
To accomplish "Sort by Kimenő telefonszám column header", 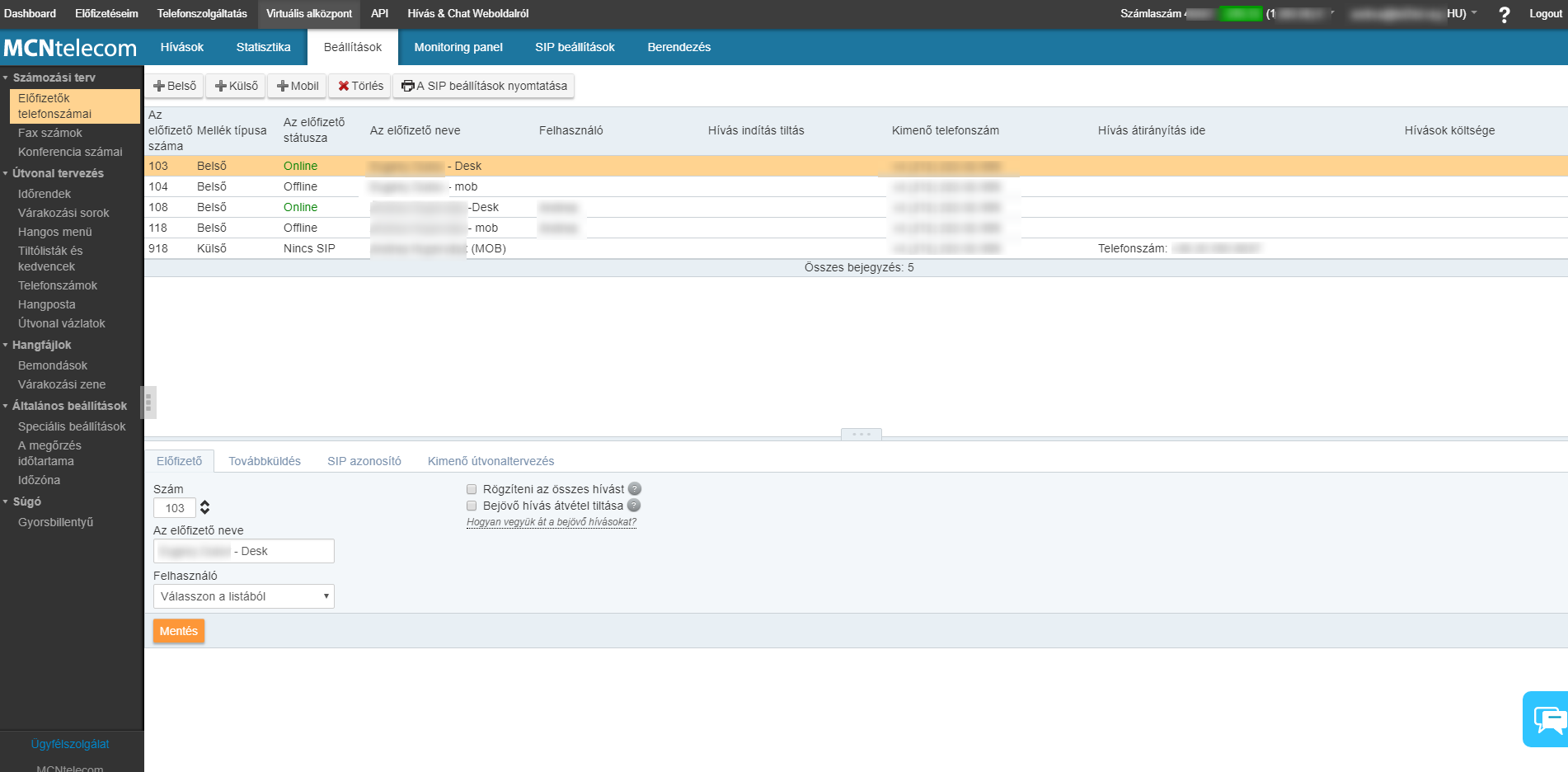I will [x=946, y=130].
